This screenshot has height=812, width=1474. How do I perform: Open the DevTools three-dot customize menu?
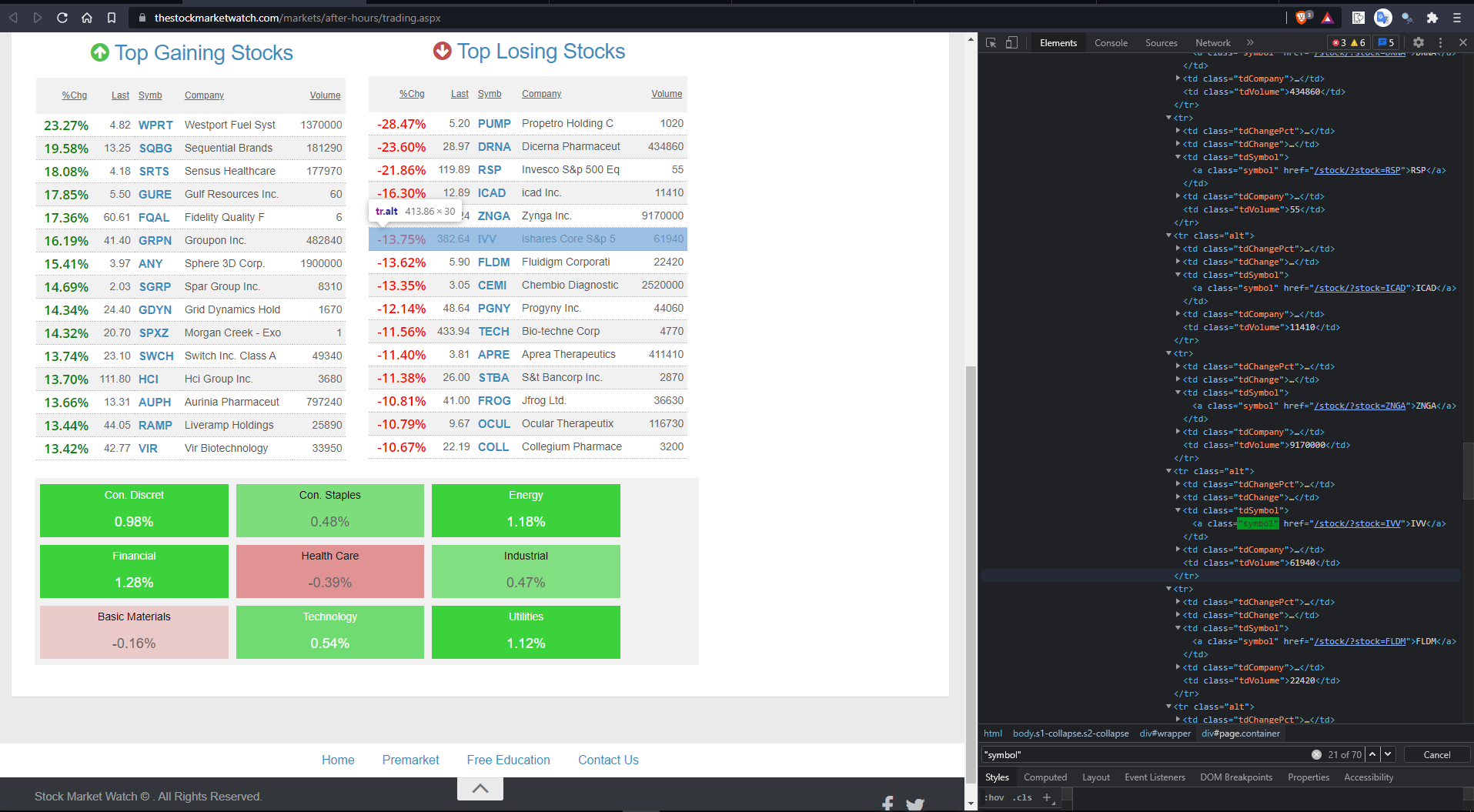click(1441, 43)
